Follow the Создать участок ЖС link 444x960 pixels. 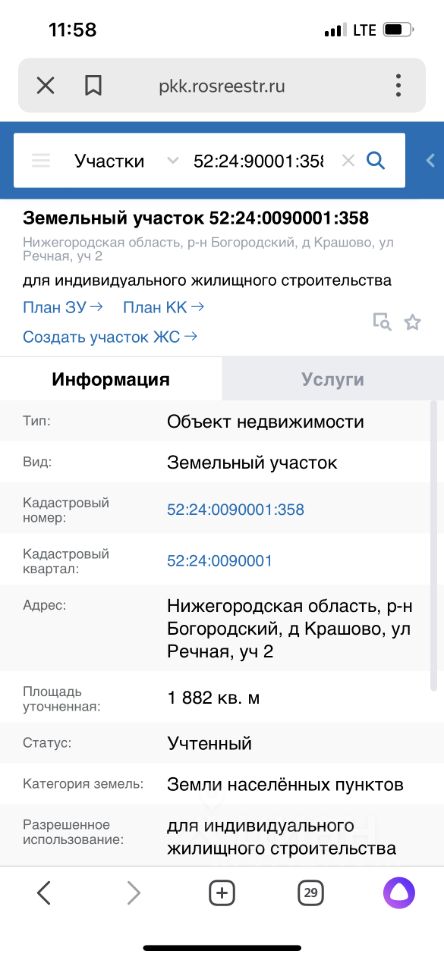[110, 337]
